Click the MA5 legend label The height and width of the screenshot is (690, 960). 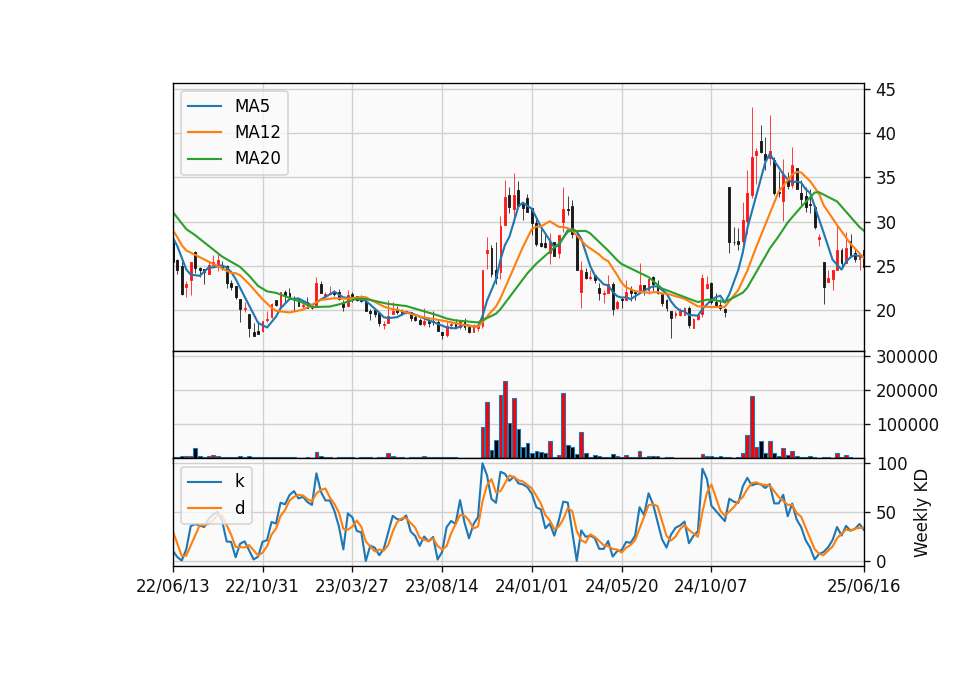point(252,106)
